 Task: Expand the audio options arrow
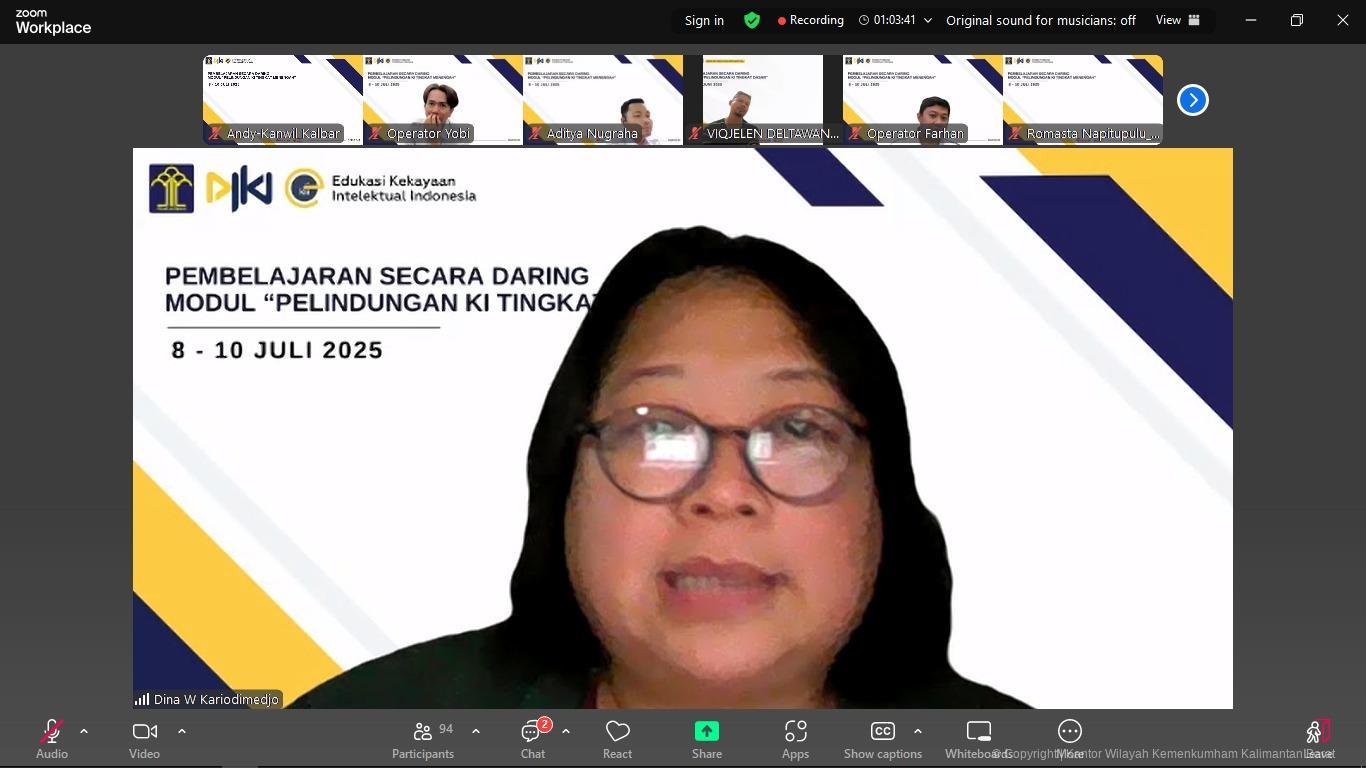point(84,731)
